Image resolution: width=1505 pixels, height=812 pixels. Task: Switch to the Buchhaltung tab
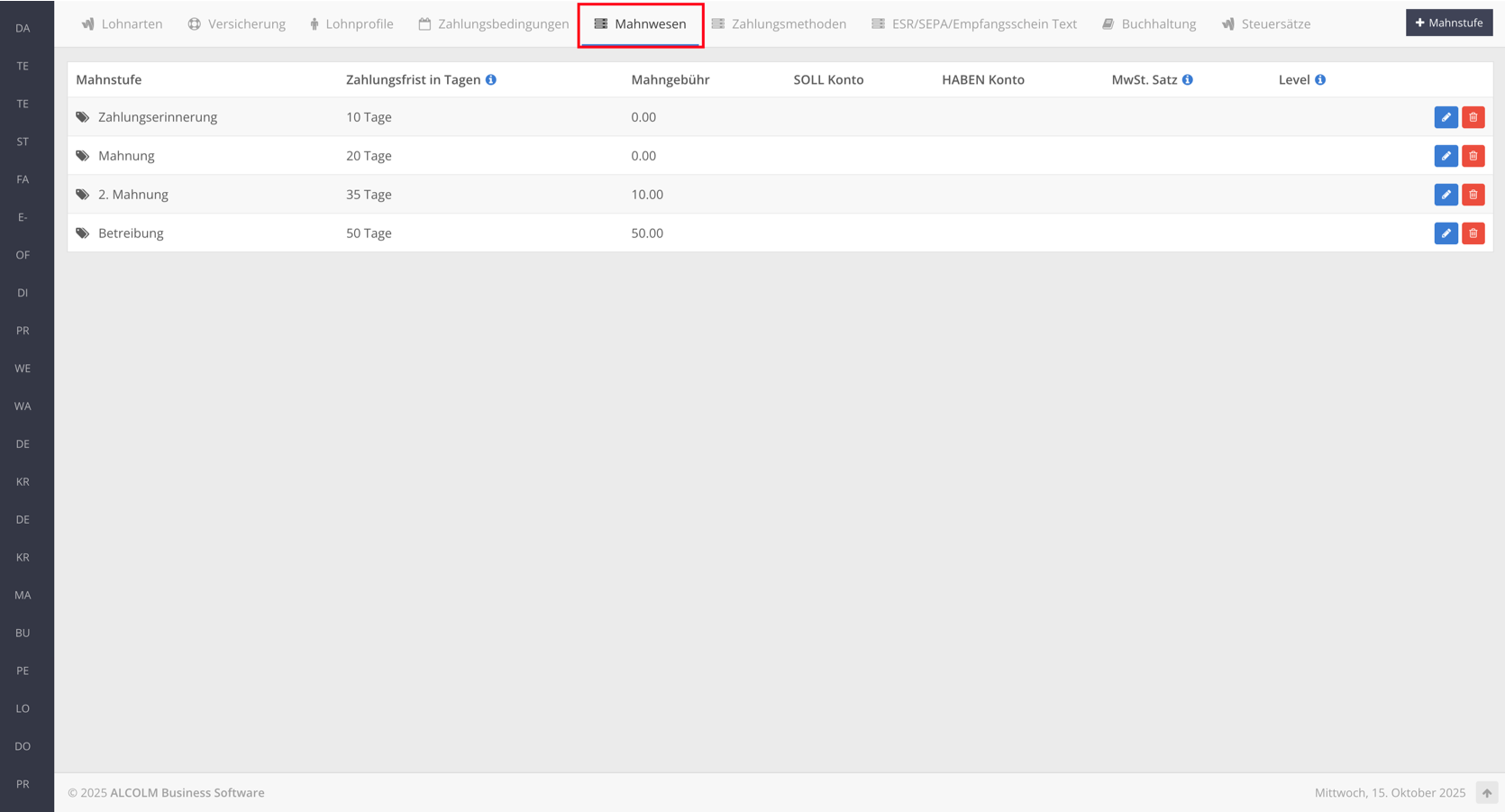click(1149, 24)
